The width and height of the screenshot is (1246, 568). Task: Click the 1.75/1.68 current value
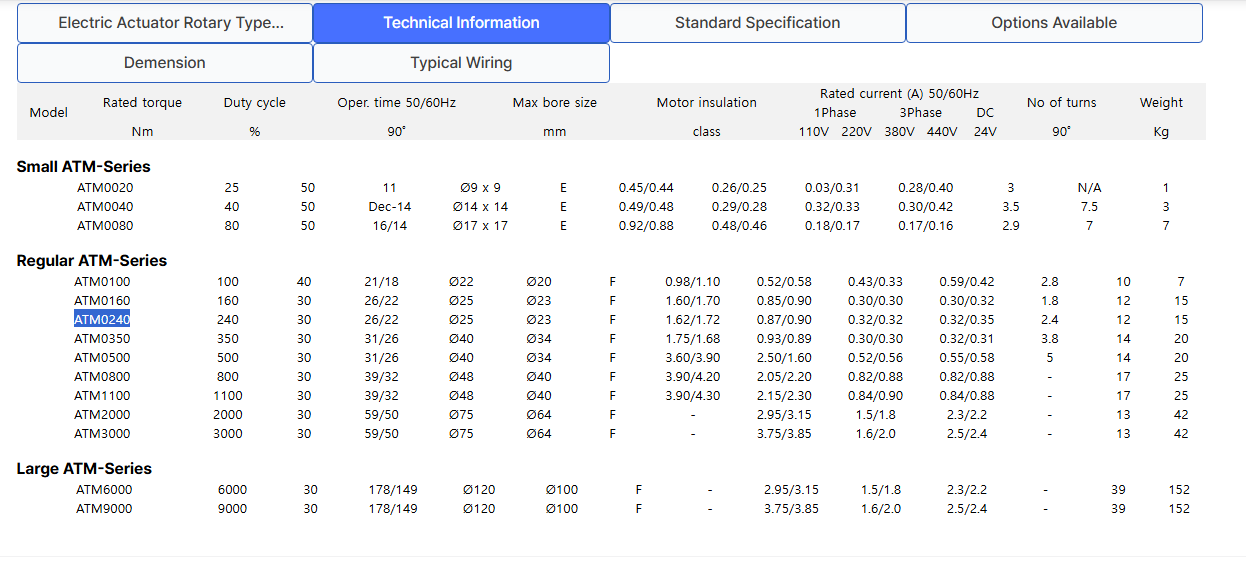(x=692, y=339)
